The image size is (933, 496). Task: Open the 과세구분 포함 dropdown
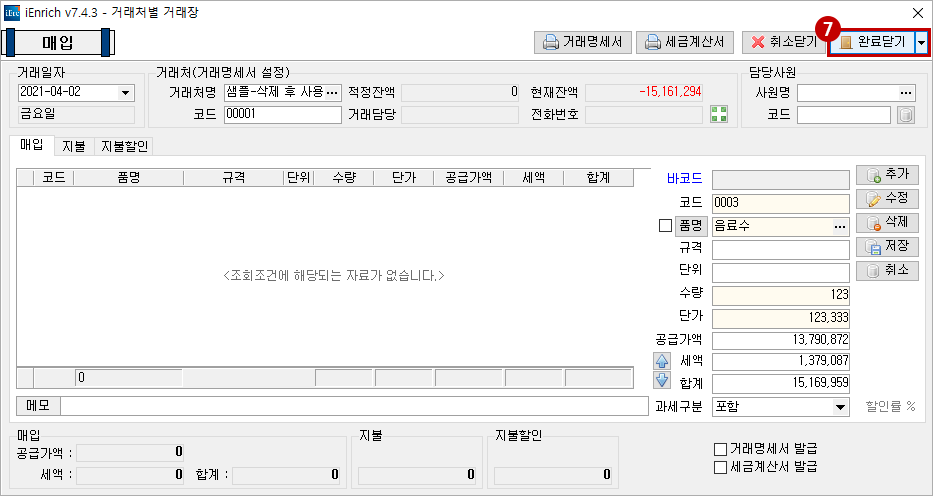point(840,407)
